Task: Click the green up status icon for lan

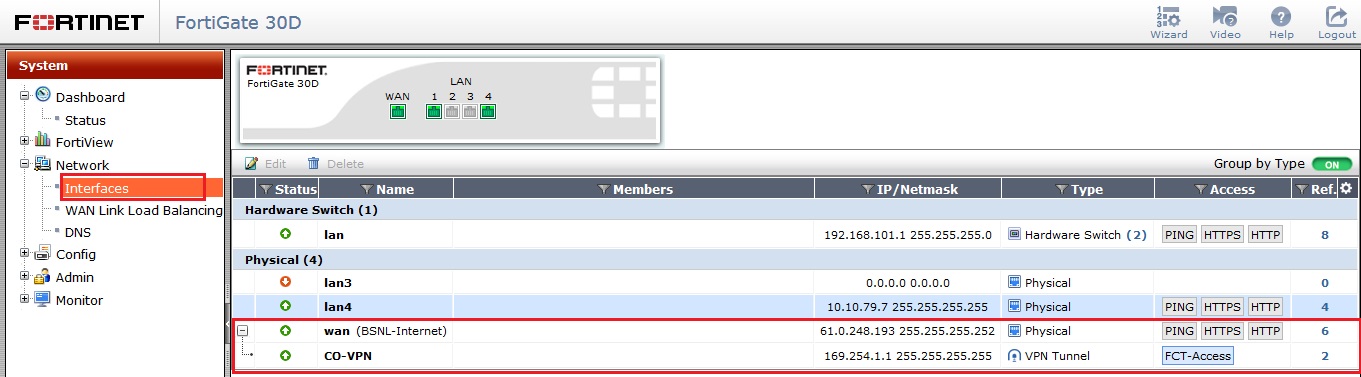Action: (285, 235)
